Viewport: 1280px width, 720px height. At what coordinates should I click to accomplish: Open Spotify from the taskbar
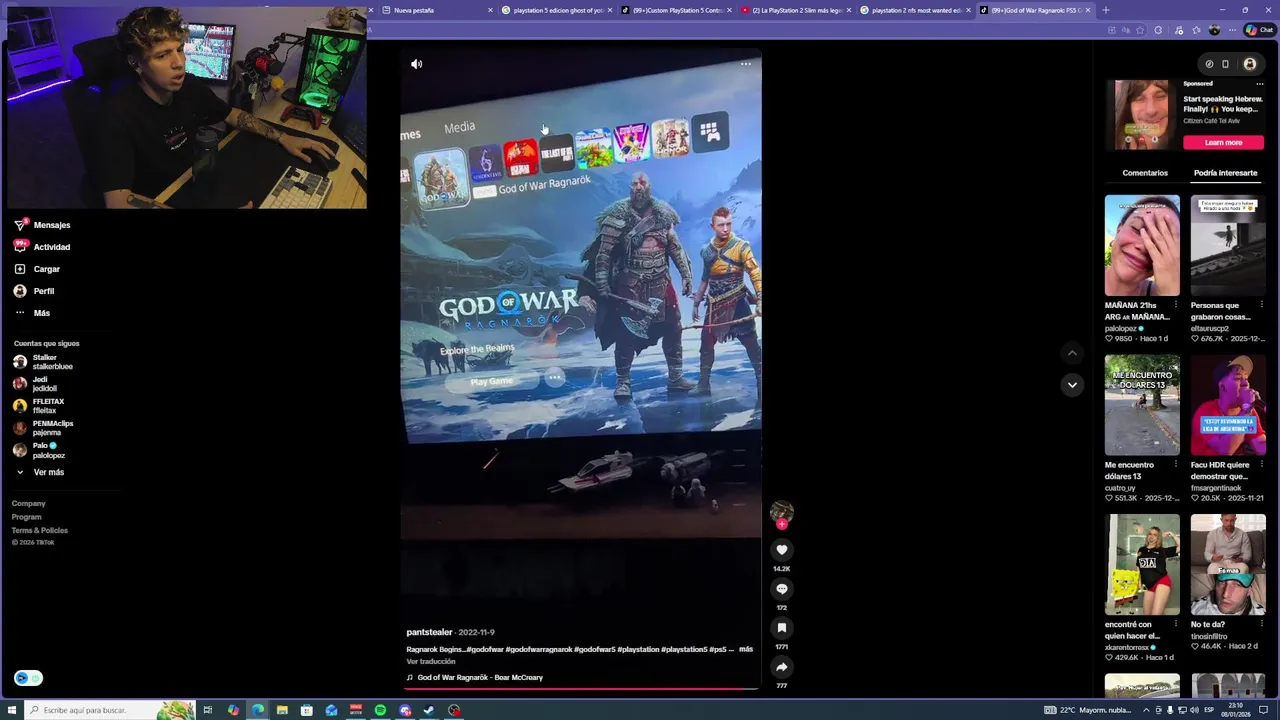pos(380,710)
